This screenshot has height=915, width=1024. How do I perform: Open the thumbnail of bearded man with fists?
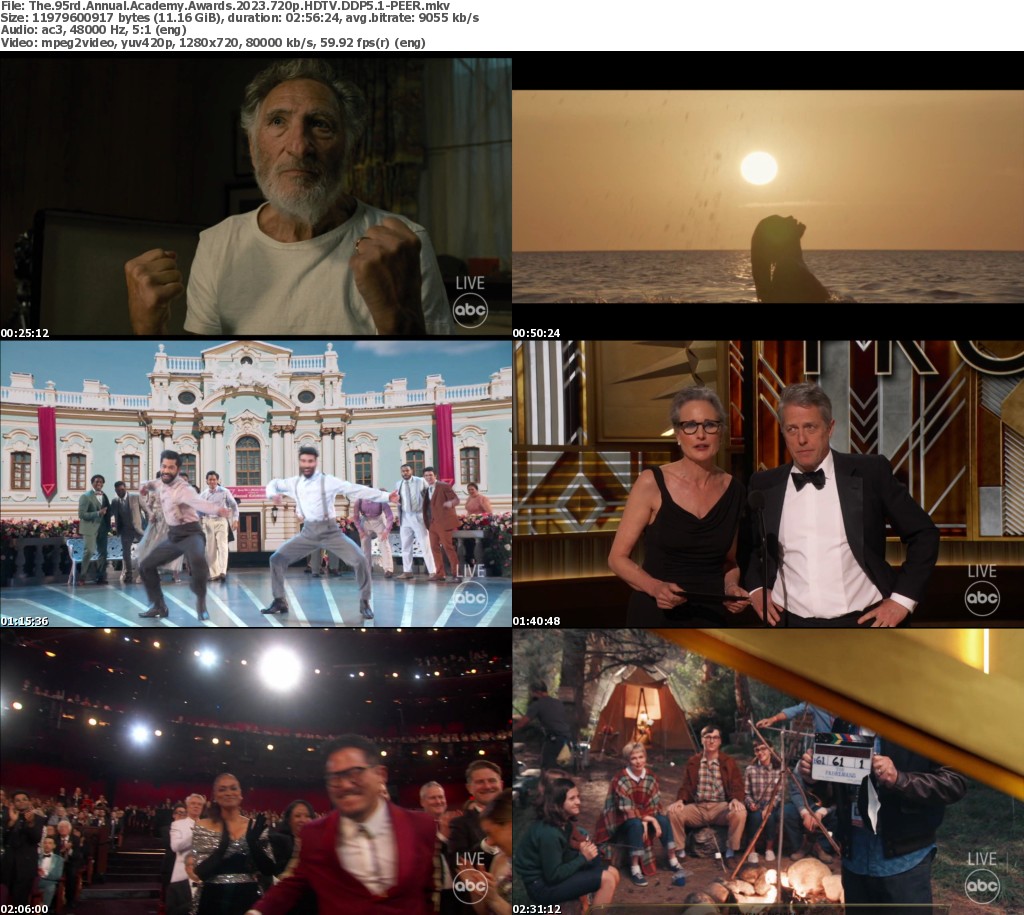click(x=255, y=196)
